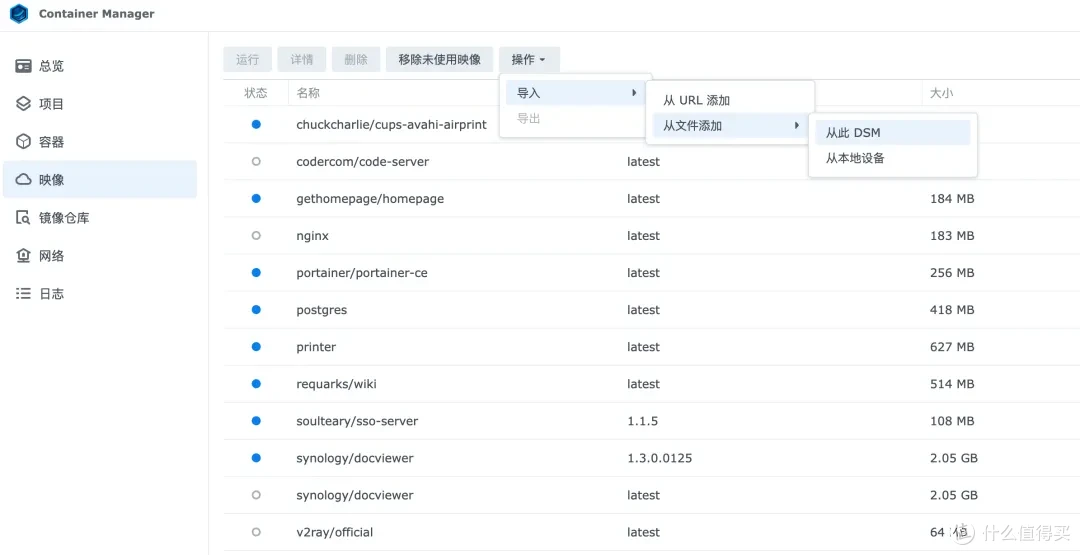Click the 运行 run button
Viewport: 1080px width, 555px height.
247,59
